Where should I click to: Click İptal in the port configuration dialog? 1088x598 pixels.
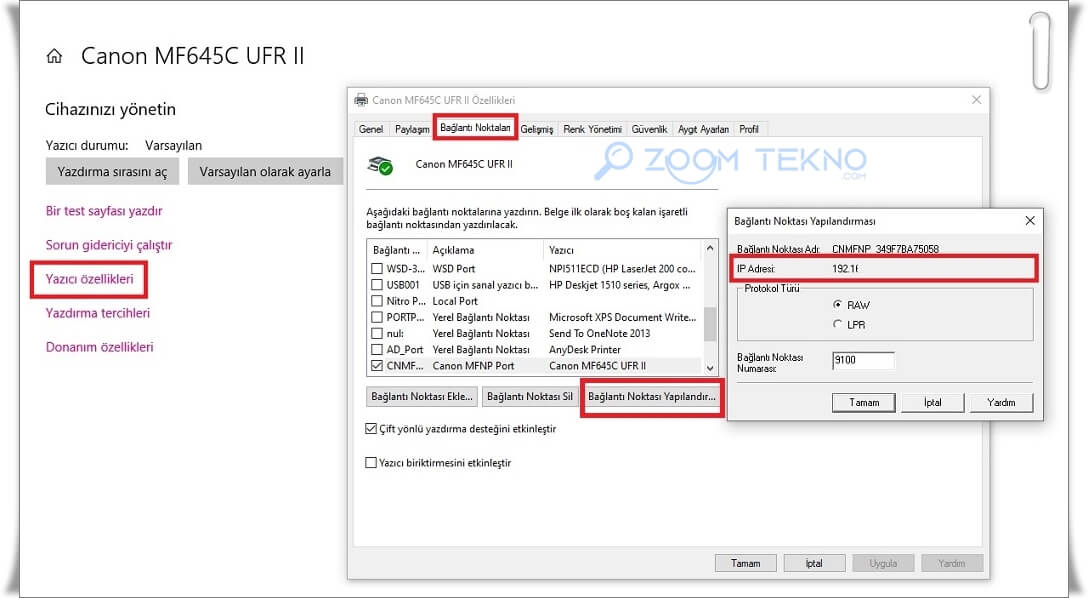(x=933, y=402)
